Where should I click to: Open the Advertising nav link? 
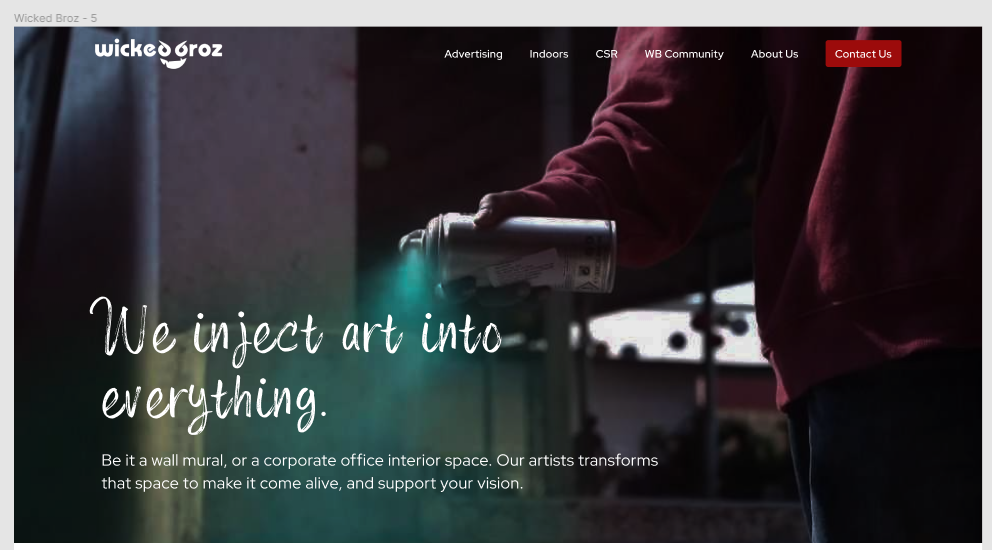click(473, 54)
